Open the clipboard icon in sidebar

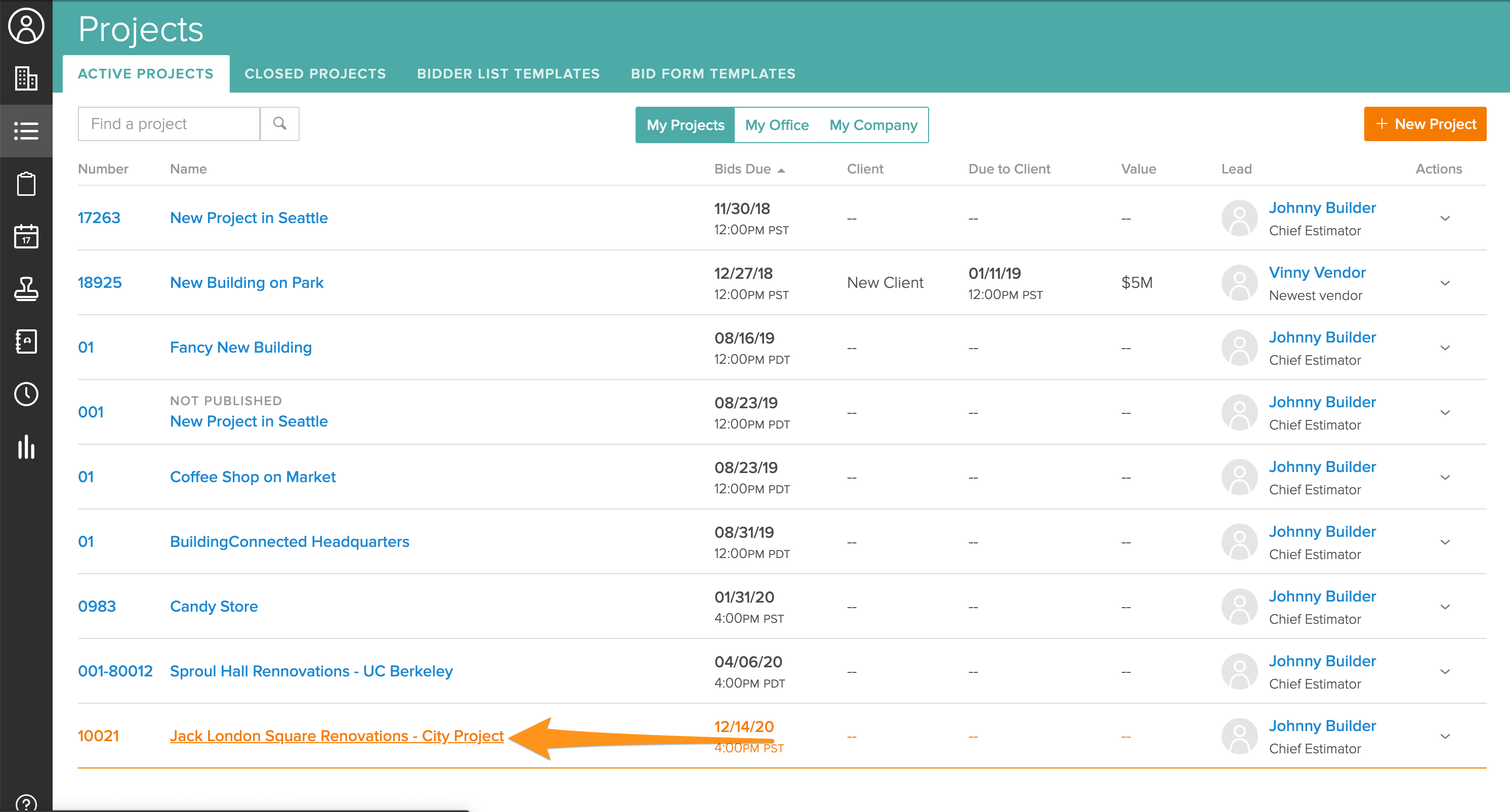(26, 184)
